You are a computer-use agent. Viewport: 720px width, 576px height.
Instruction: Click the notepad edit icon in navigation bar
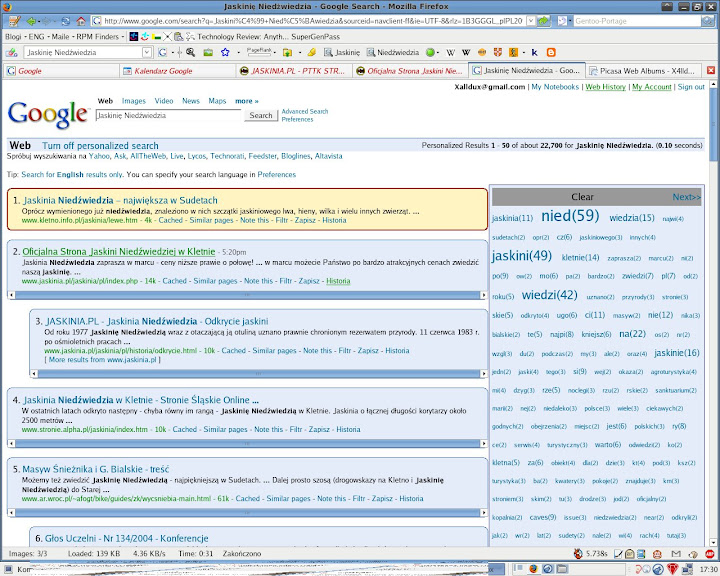coord(14,21)
